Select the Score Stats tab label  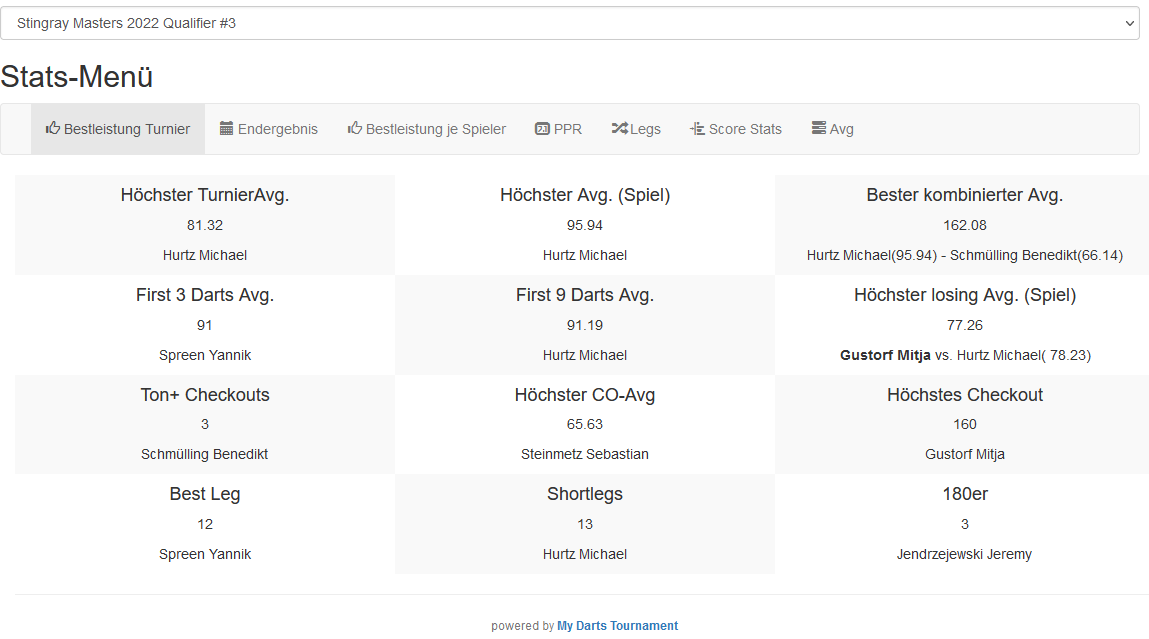(x=745, y=129)
